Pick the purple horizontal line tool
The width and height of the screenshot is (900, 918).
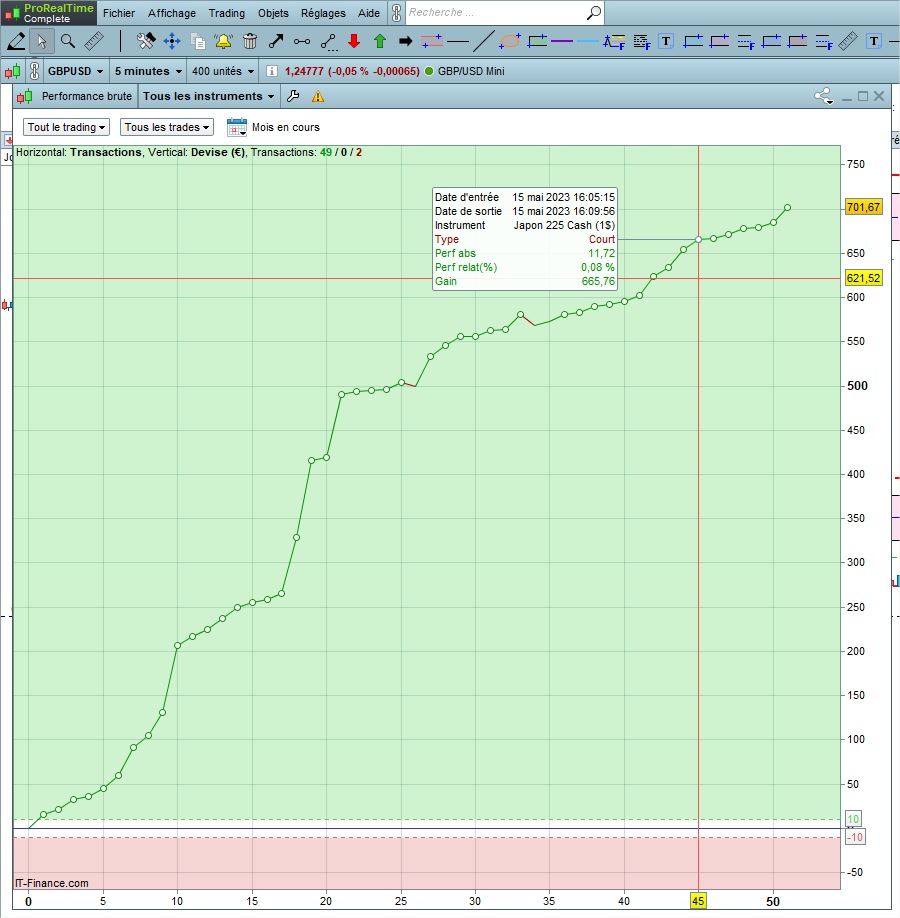[562, 41]
